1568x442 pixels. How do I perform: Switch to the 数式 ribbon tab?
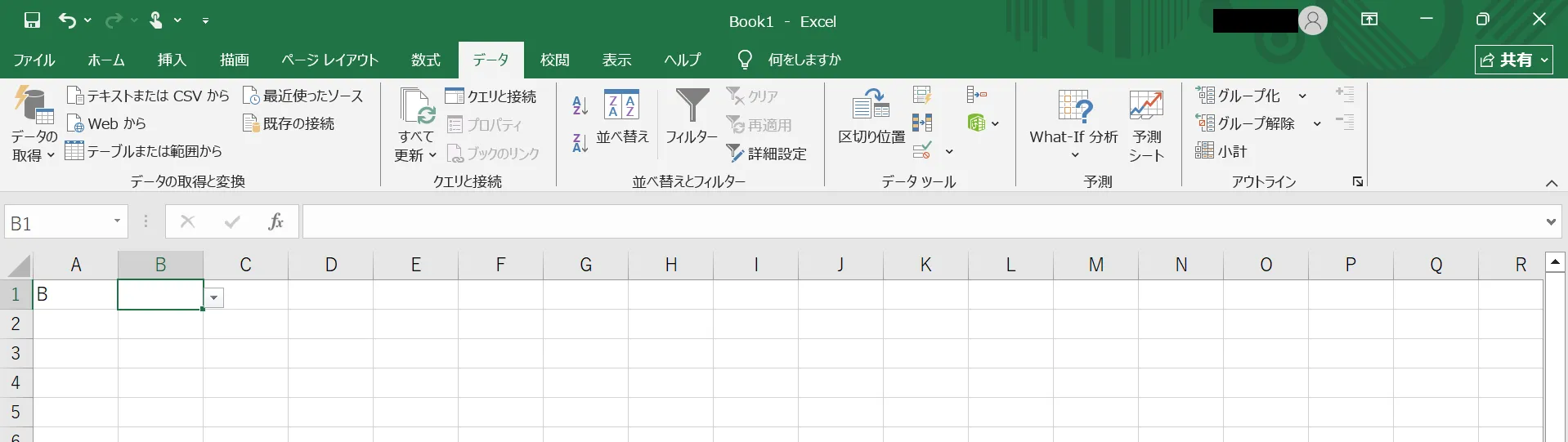(x=425, y=60)
